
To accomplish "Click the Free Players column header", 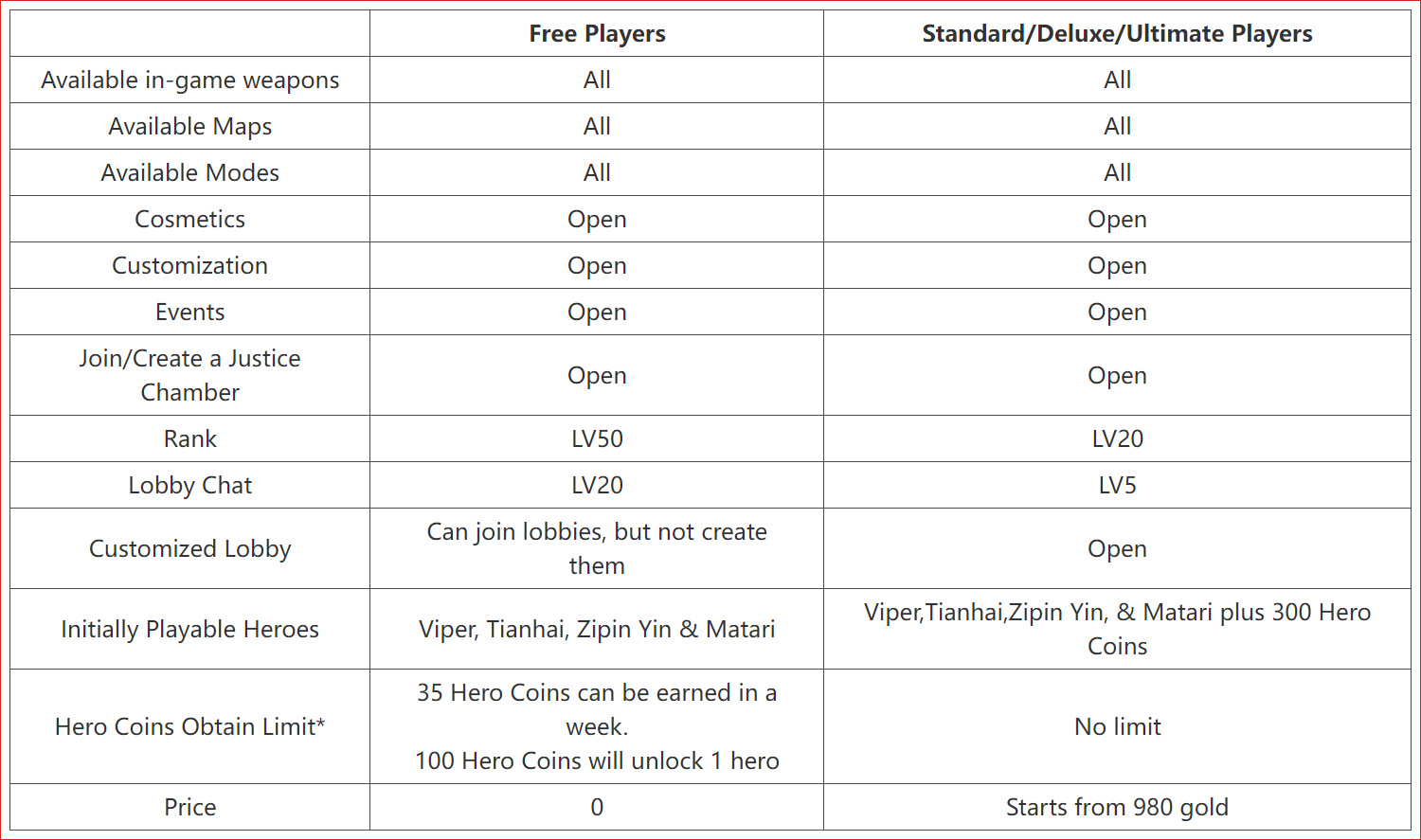I will (x=597, y=33).
